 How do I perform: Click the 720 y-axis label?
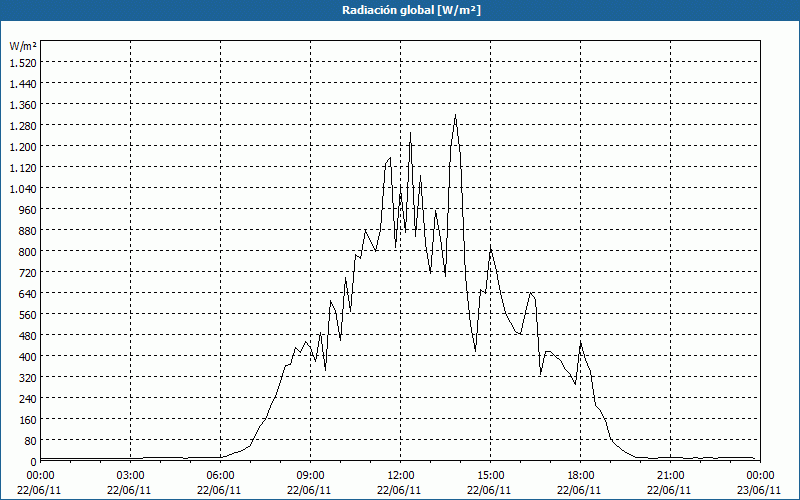pyautogui.click(x=28, y=272)
